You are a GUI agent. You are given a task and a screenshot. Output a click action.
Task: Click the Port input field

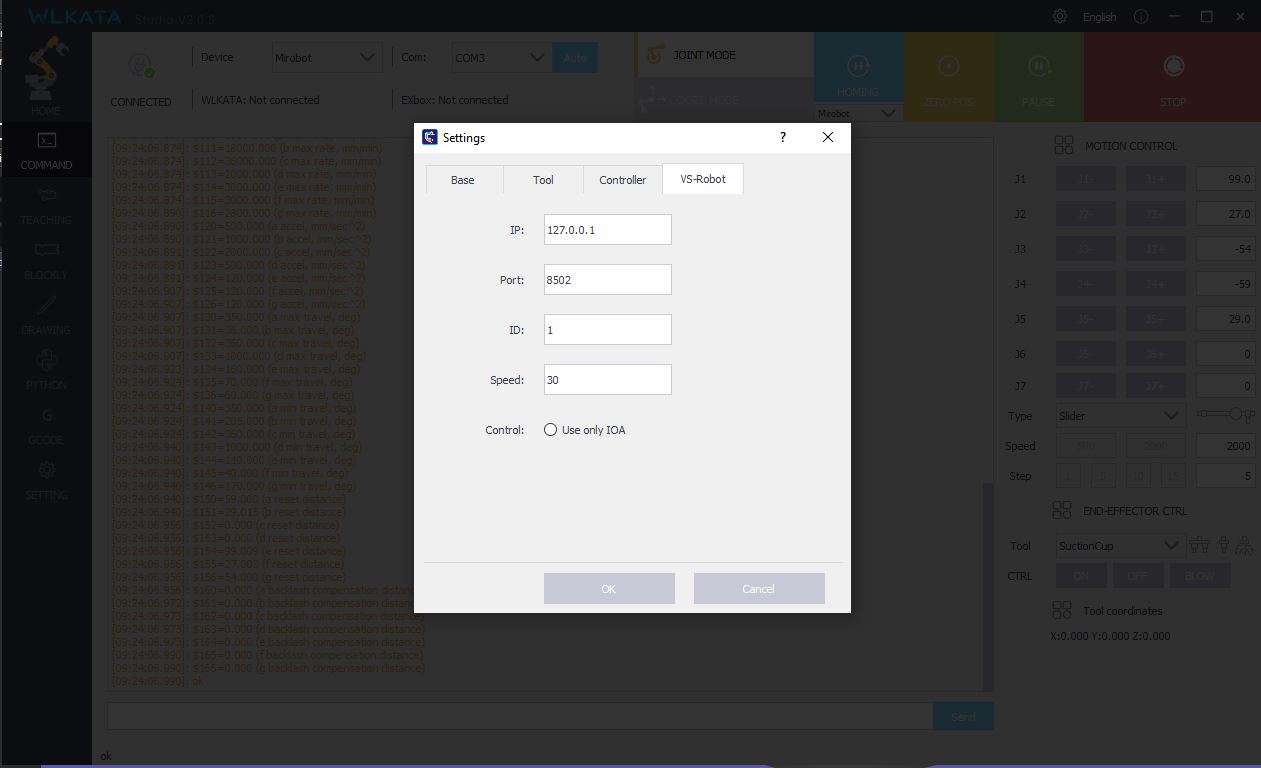click(608, 279)
